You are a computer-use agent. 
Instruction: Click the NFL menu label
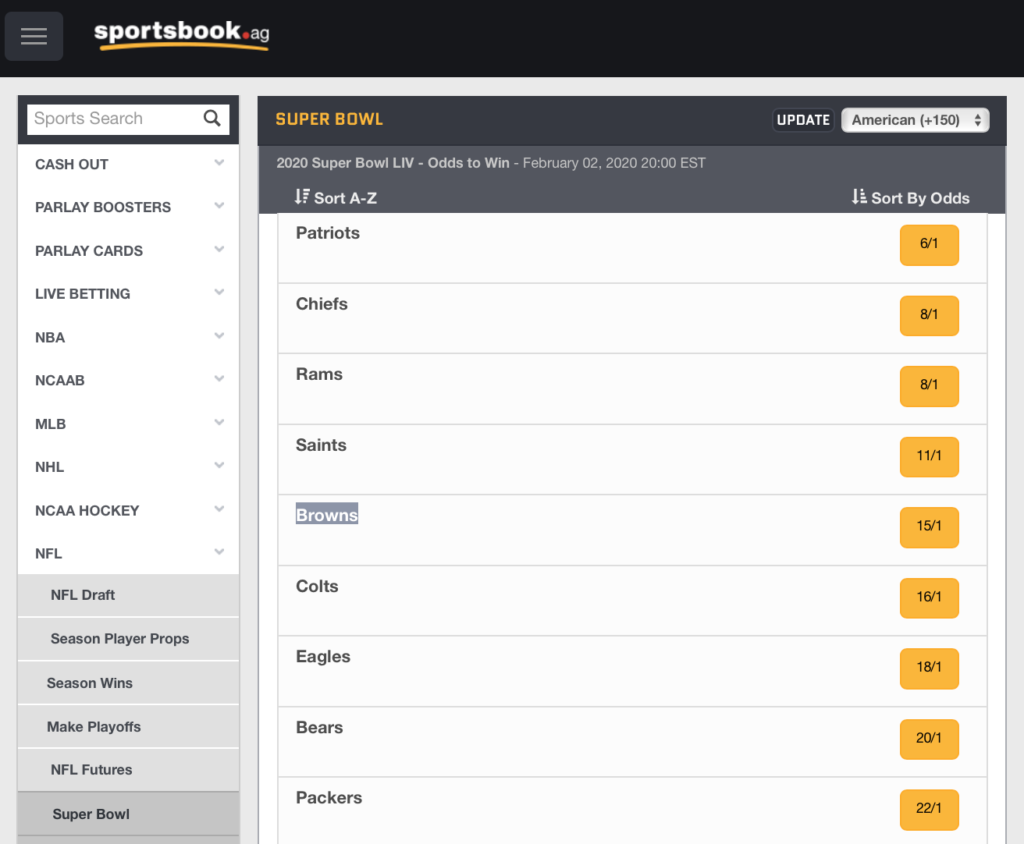[x=49, y=554]
